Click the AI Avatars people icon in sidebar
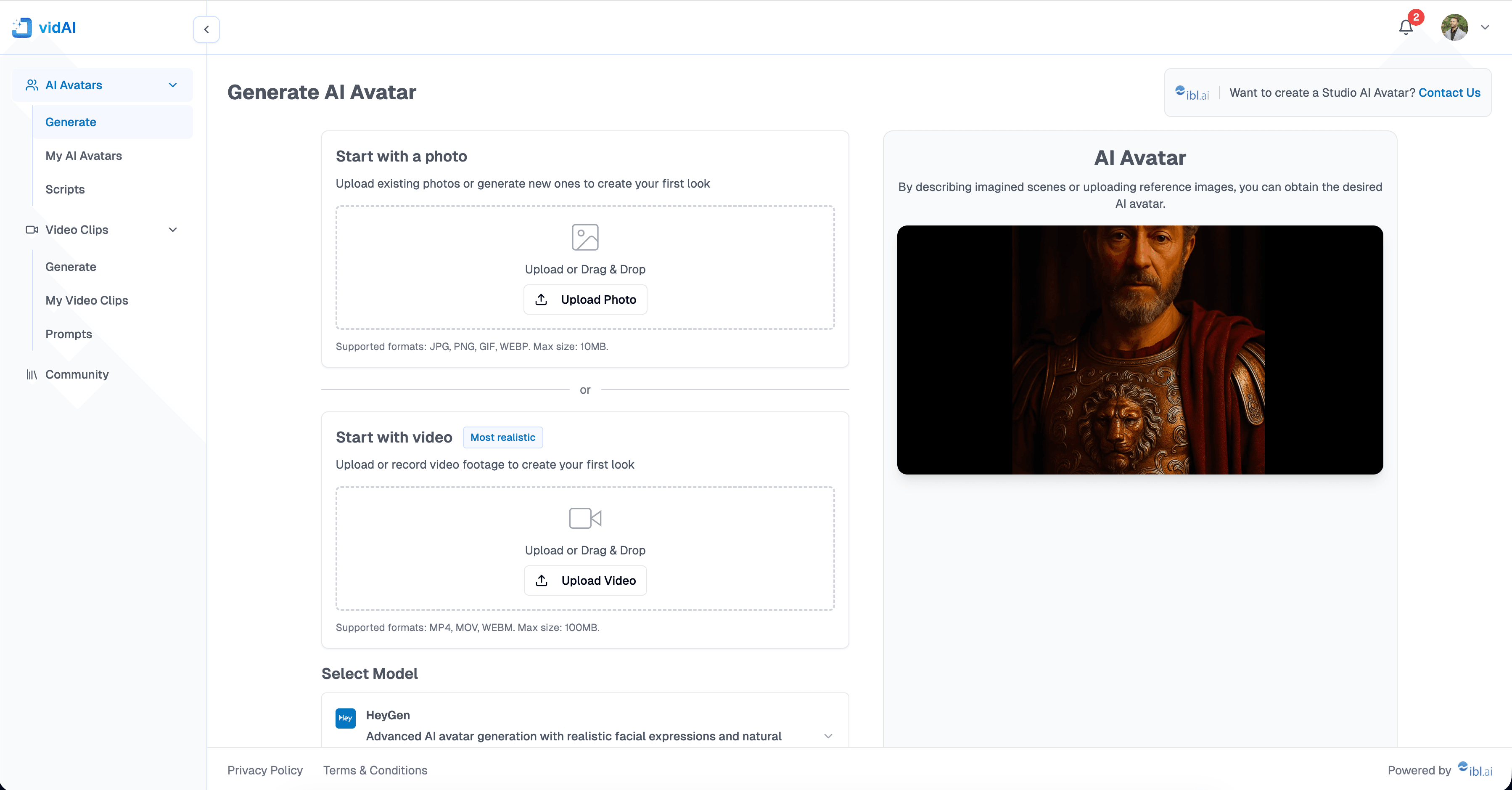The image size is (1512, 790). (x=32, y=85)
